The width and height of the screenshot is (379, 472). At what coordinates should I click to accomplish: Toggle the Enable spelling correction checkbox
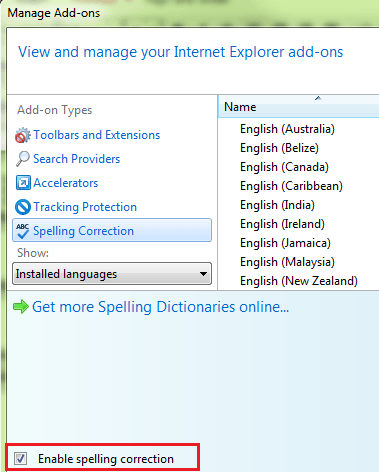tap(21, 459)
